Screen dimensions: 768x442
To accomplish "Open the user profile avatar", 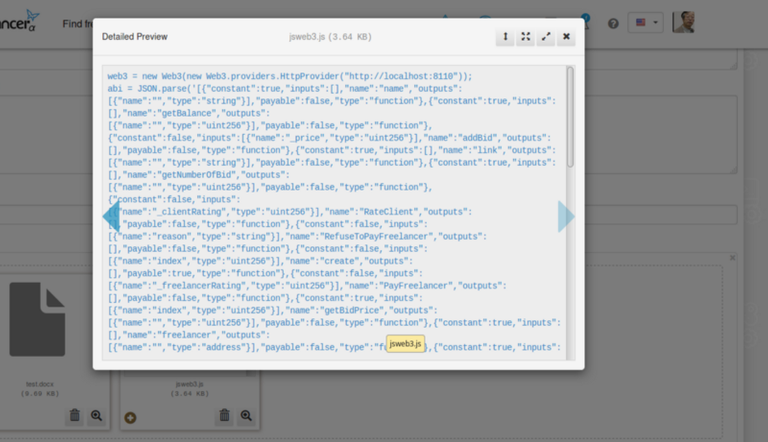I will coord(683,22).
